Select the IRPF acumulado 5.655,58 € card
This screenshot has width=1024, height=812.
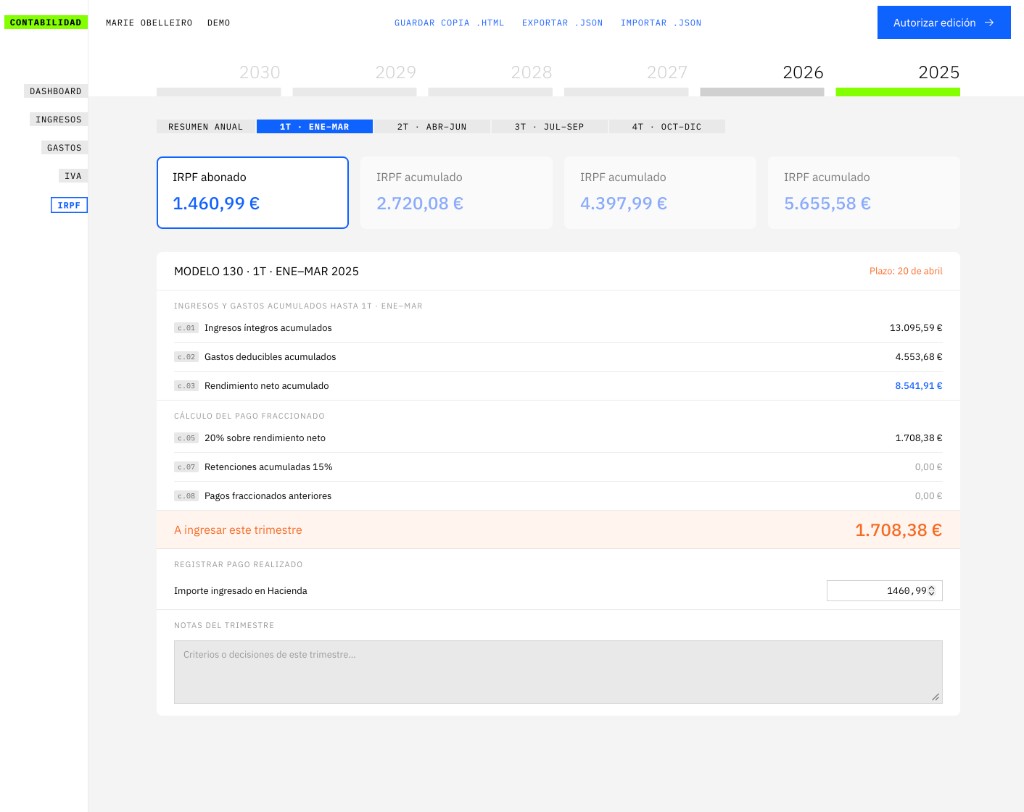[864, 193]
